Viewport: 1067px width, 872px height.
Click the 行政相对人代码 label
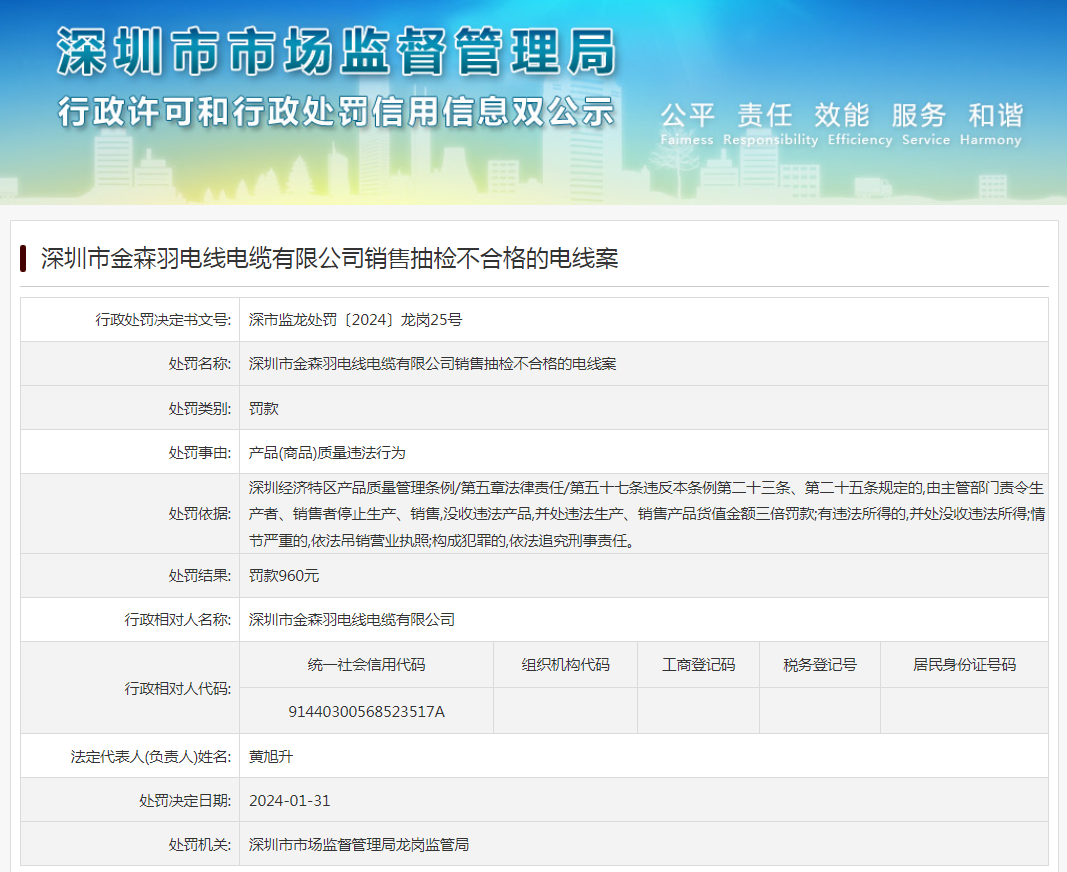[x=178, y=689]
